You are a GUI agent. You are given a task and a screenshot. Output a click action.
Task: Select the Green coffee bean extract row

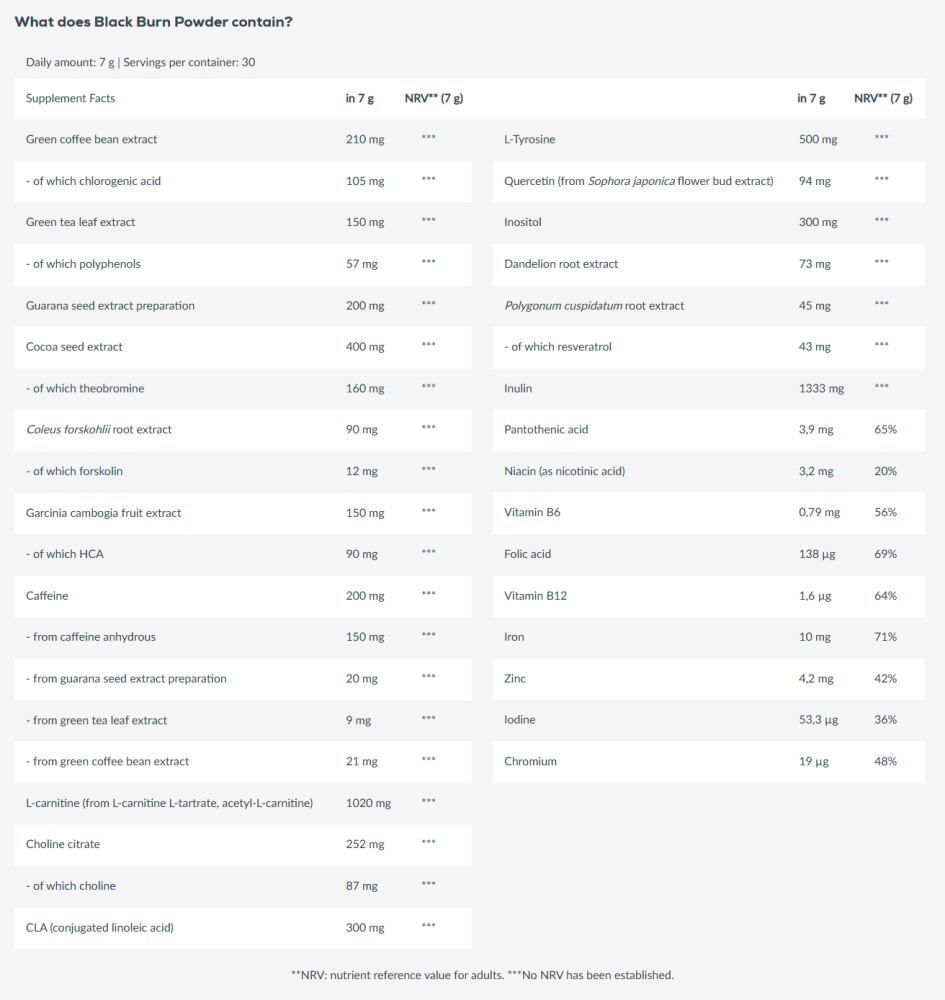pyautogui.click(x=243, y=140)
